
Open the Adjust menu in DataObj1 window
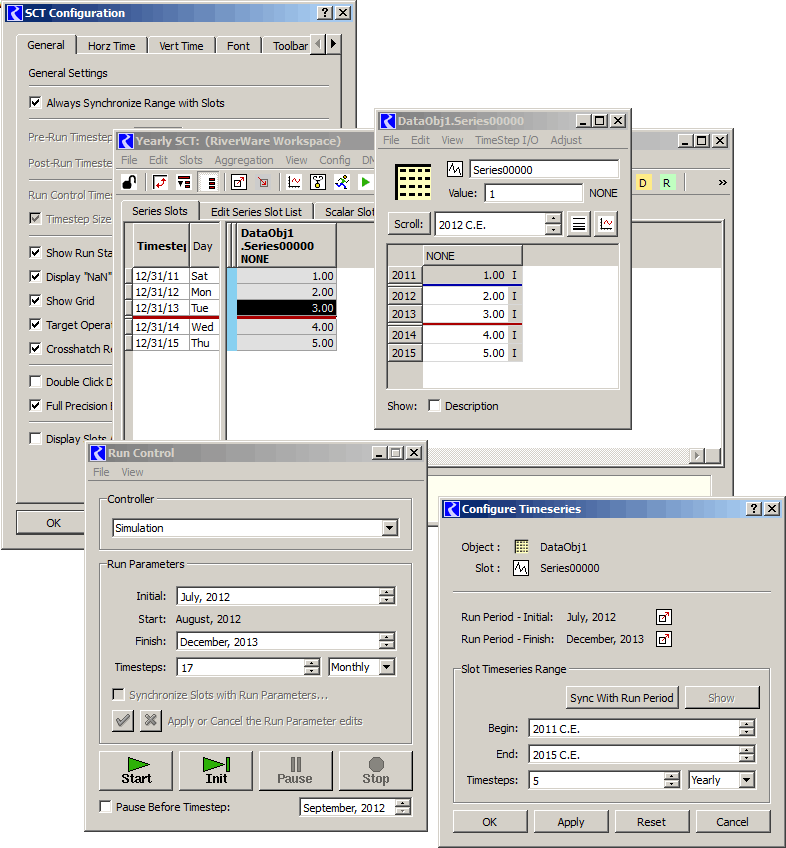(x=566, y=140)
